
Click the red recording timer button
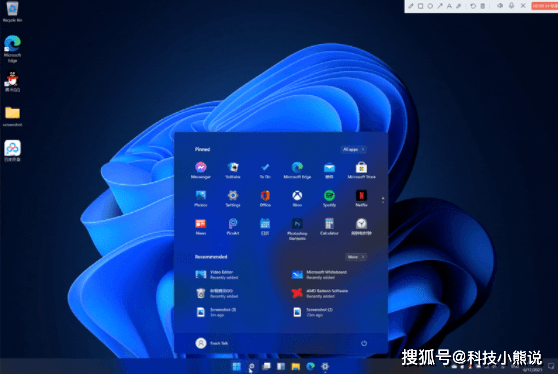pyautogui.click(x=544, y=6)
